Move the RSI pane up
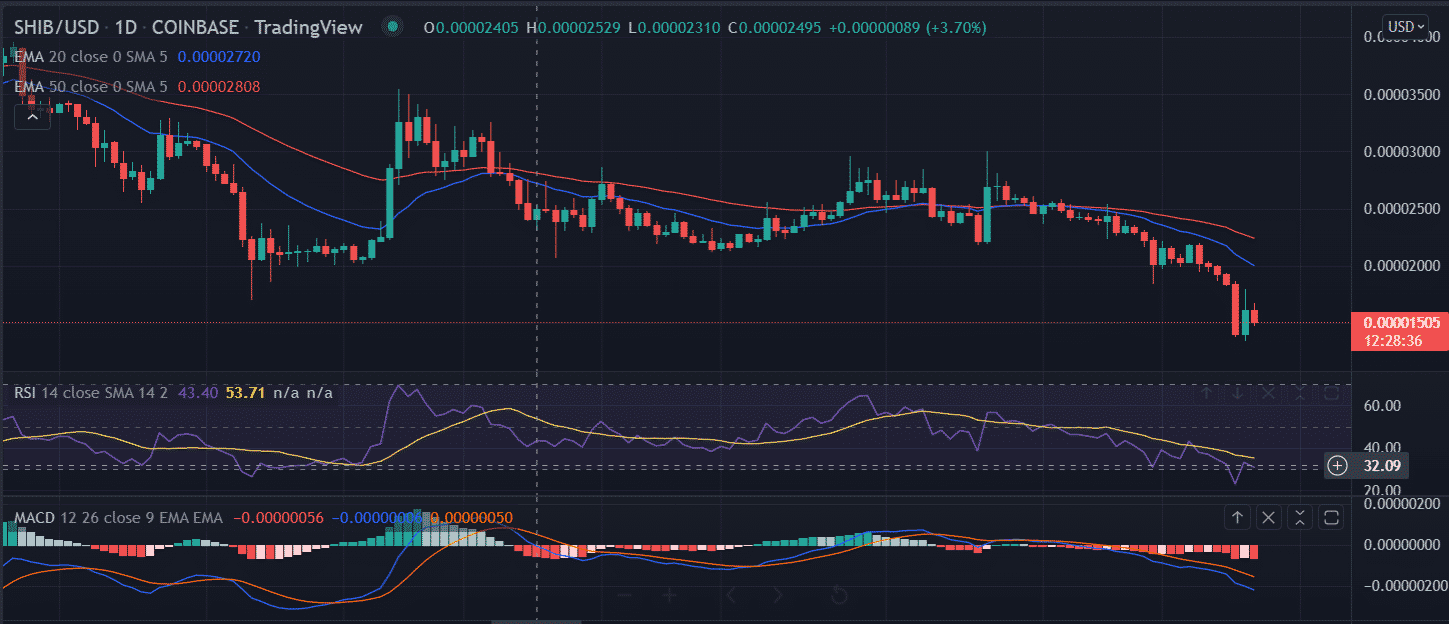 [x=1207, y=393]
